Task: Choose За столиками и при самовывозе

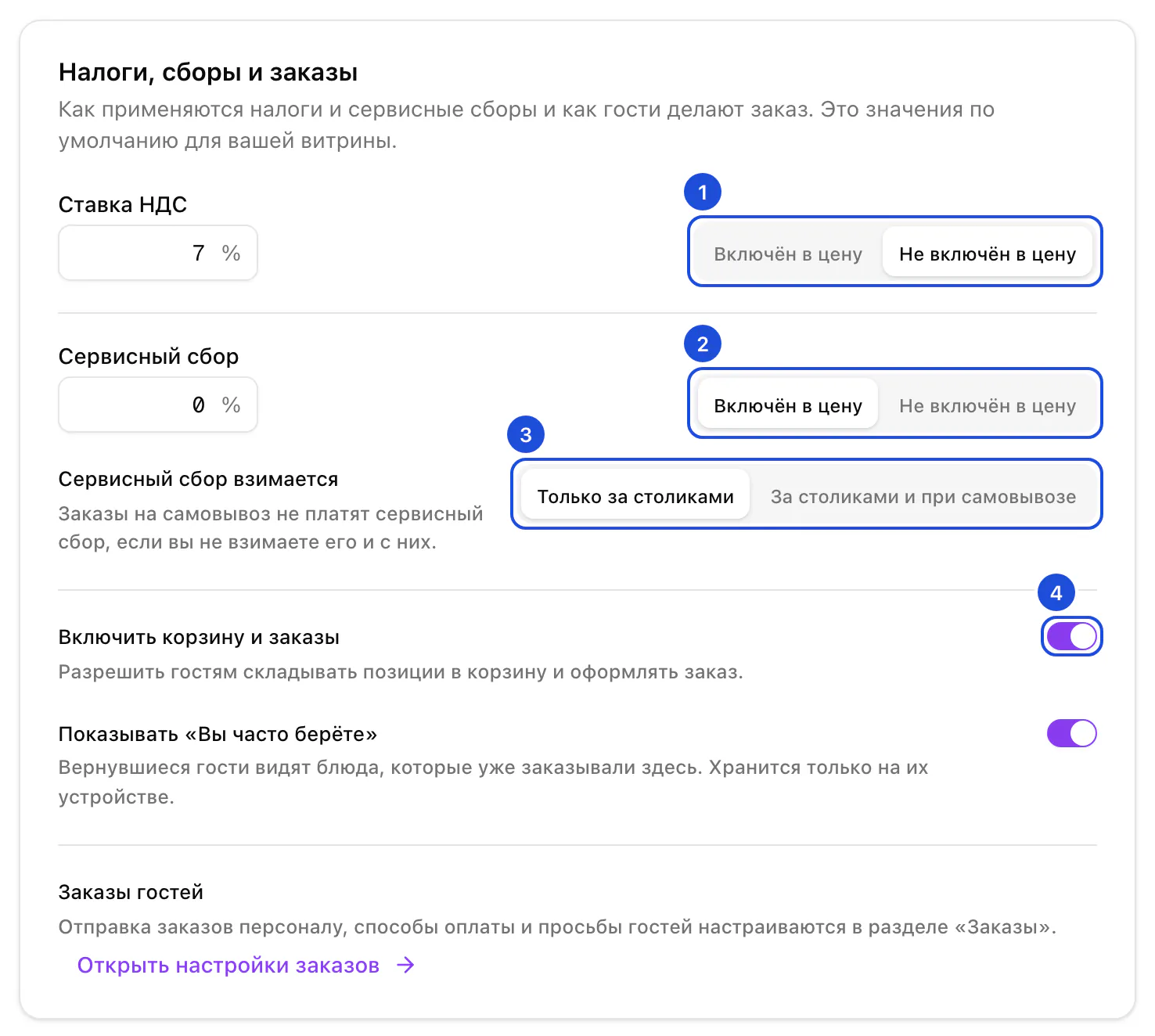Action: click(x=923, y=496)
